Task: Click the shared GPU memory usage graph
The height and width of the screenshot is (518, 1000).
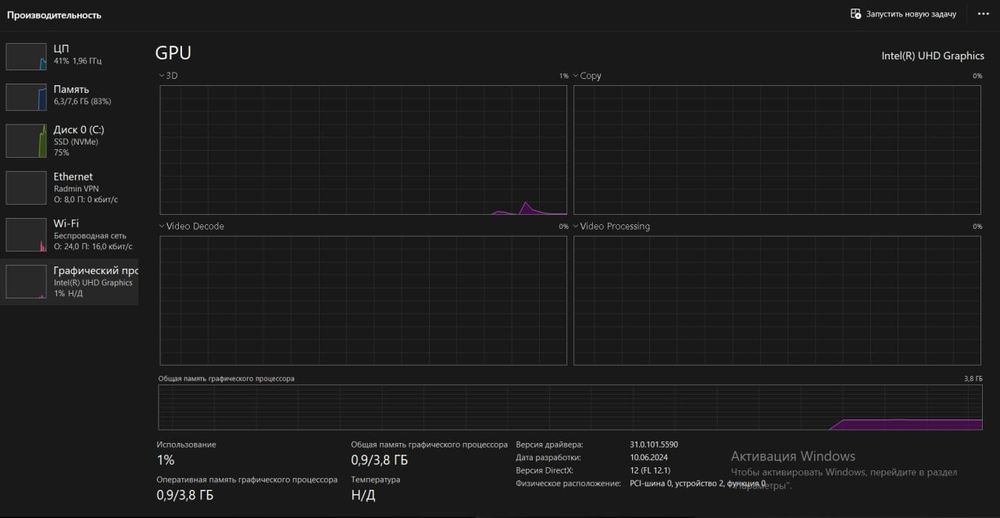Action: 570,407
